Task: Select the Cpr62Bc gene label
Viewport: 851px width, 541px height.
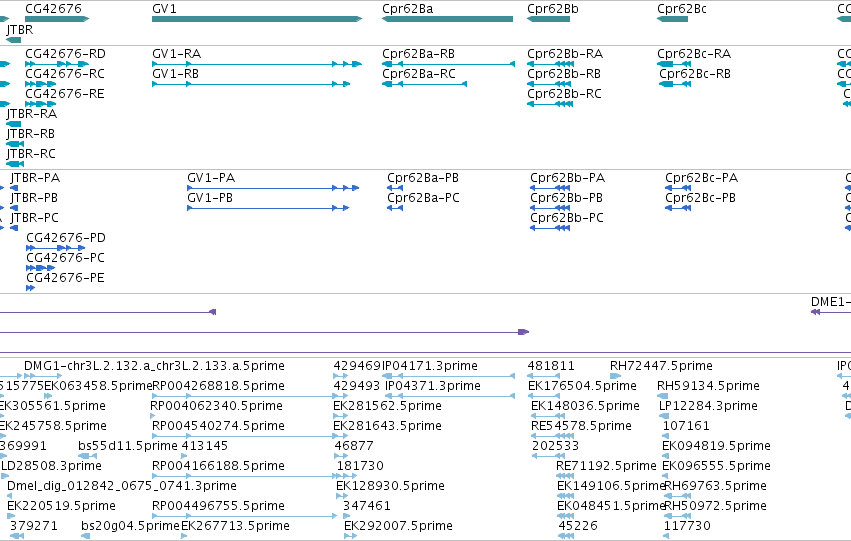Action: [x=682, y=9]
